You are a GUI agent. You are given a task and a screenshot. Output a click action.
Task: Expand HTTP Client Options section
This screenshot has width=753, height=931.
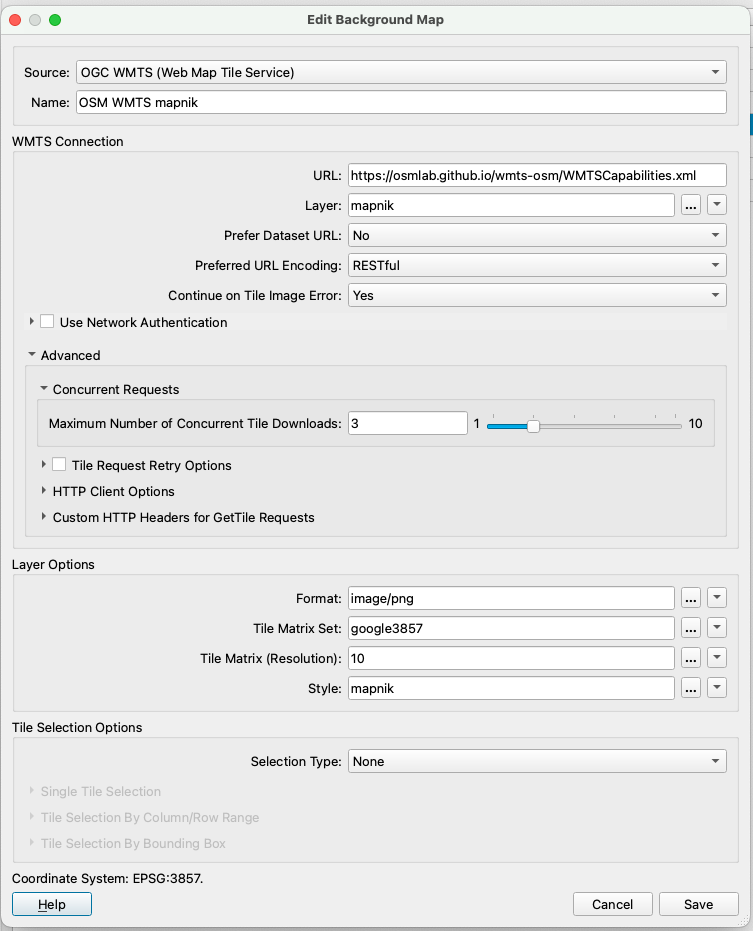[43, 490]
